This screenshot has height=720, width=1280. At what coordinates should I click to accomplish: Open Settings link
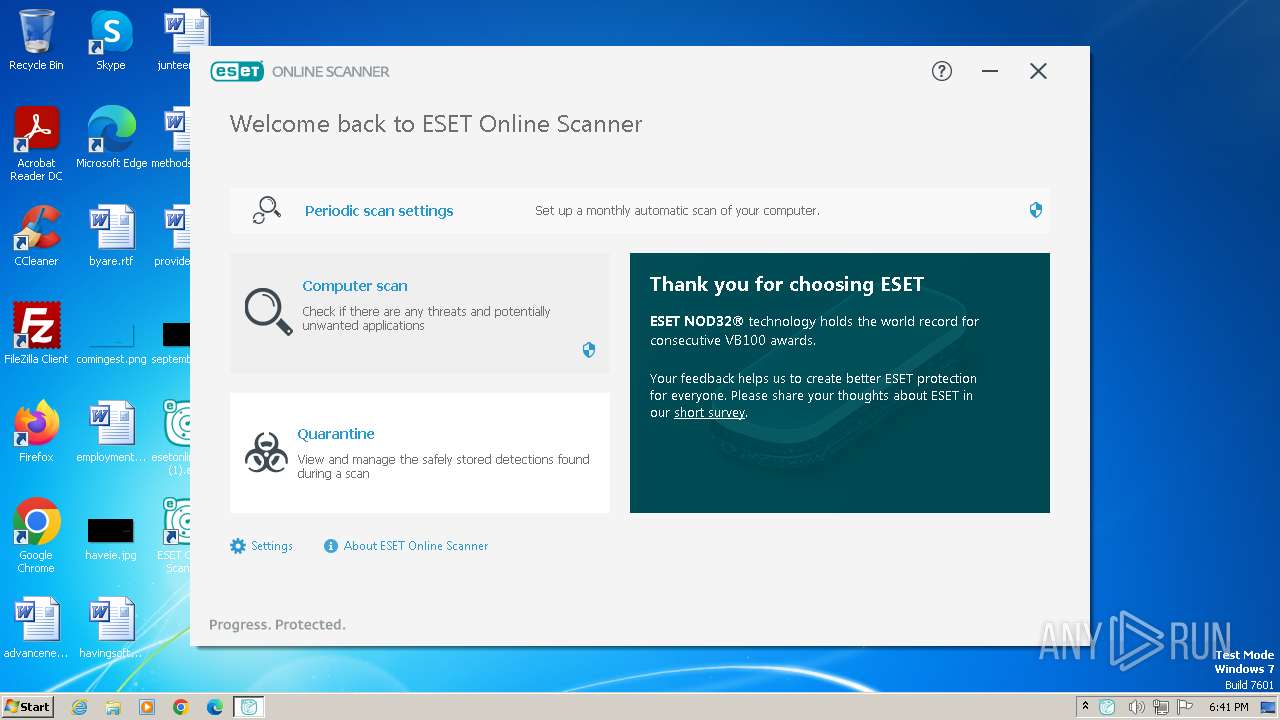[272, 546]
